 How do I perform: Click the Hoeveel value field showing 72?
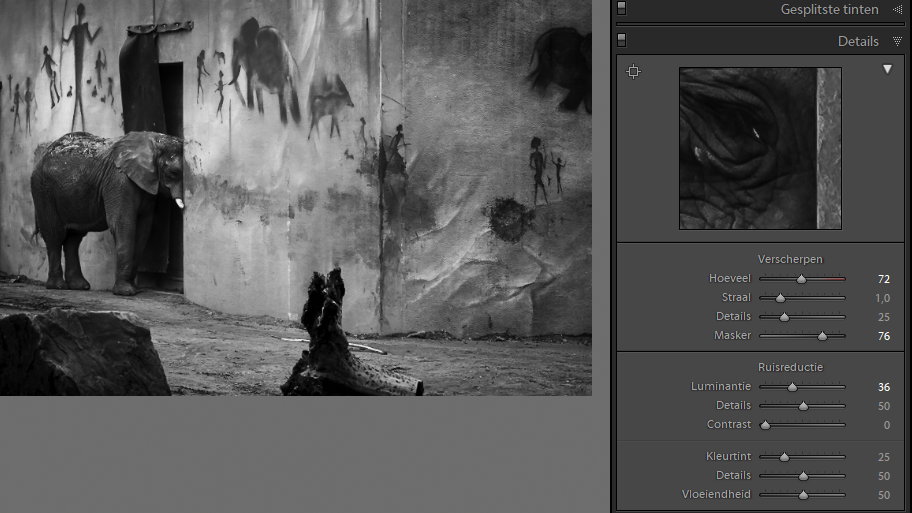click(x=883, y=279)
